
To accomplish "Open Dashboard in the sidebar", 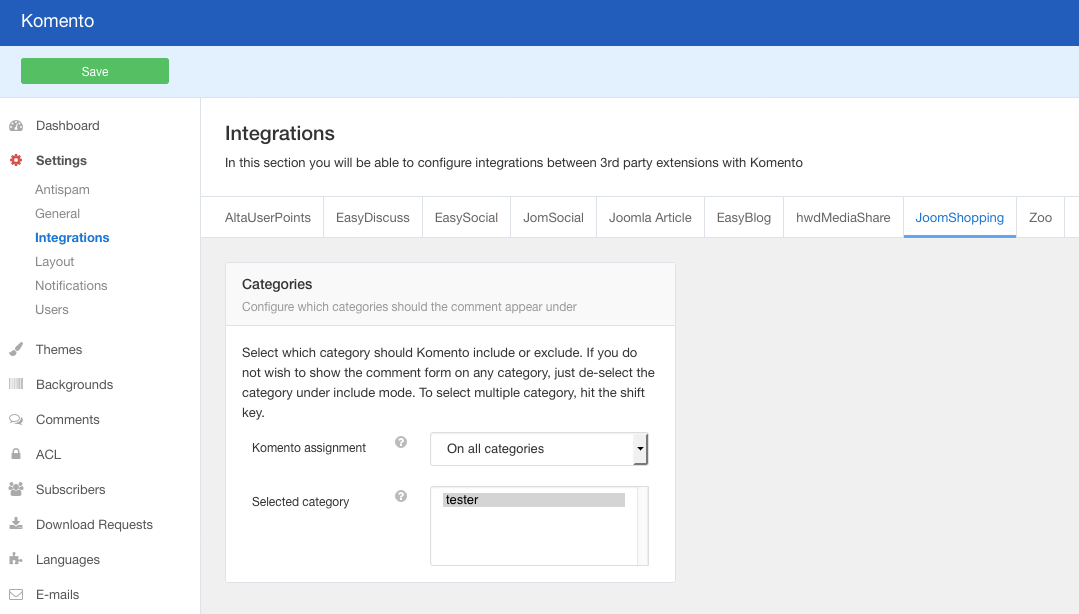I will [67, 126].
